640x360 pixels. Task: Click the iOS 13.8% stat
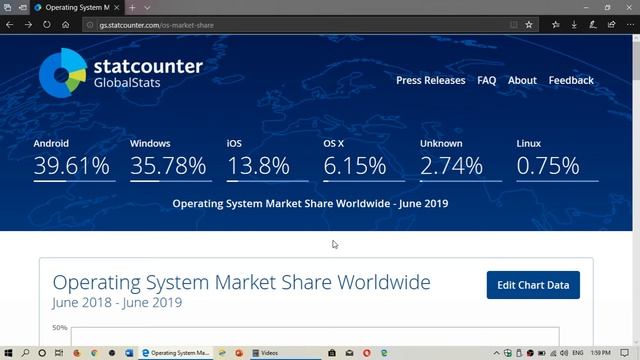[267, 160]
